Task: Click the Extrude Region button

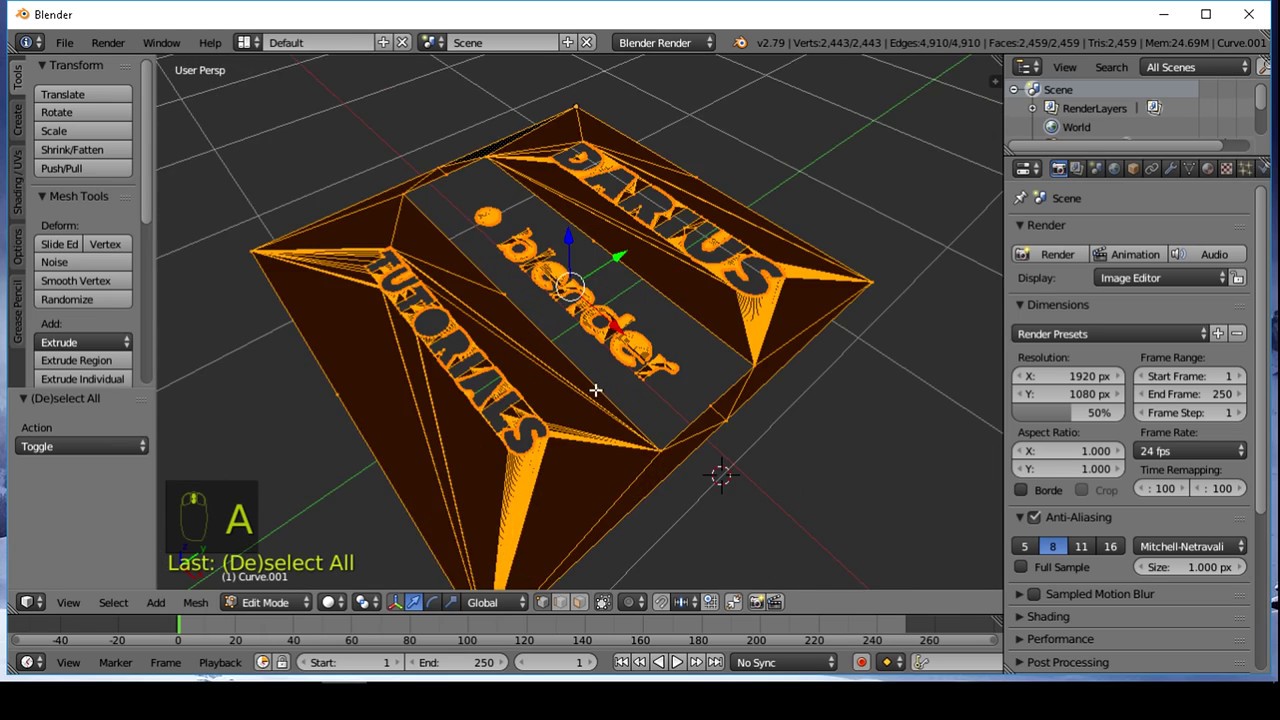Action: coord(83,360)
